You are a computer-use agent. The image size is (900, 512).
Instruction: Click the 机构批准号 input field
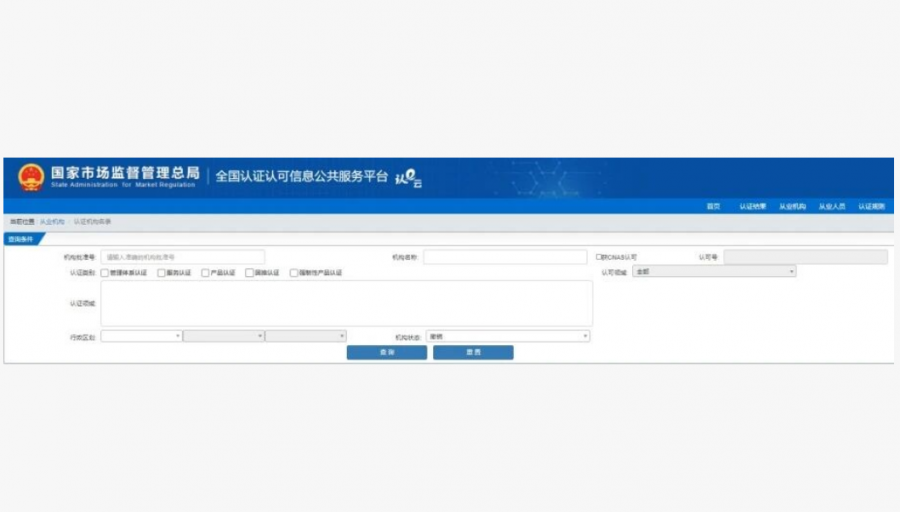pyautogui.click(x=183, y=257)
